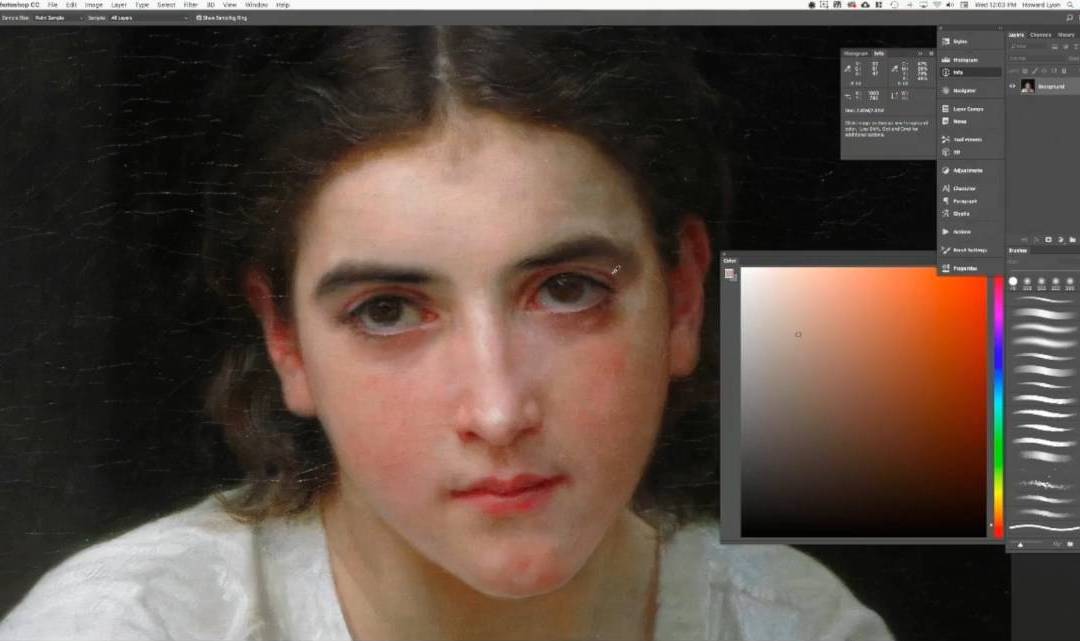Screen dimensions: 1080x641
Task: Click the rainbow hue slider strip
Action: (x=997, y=400)
